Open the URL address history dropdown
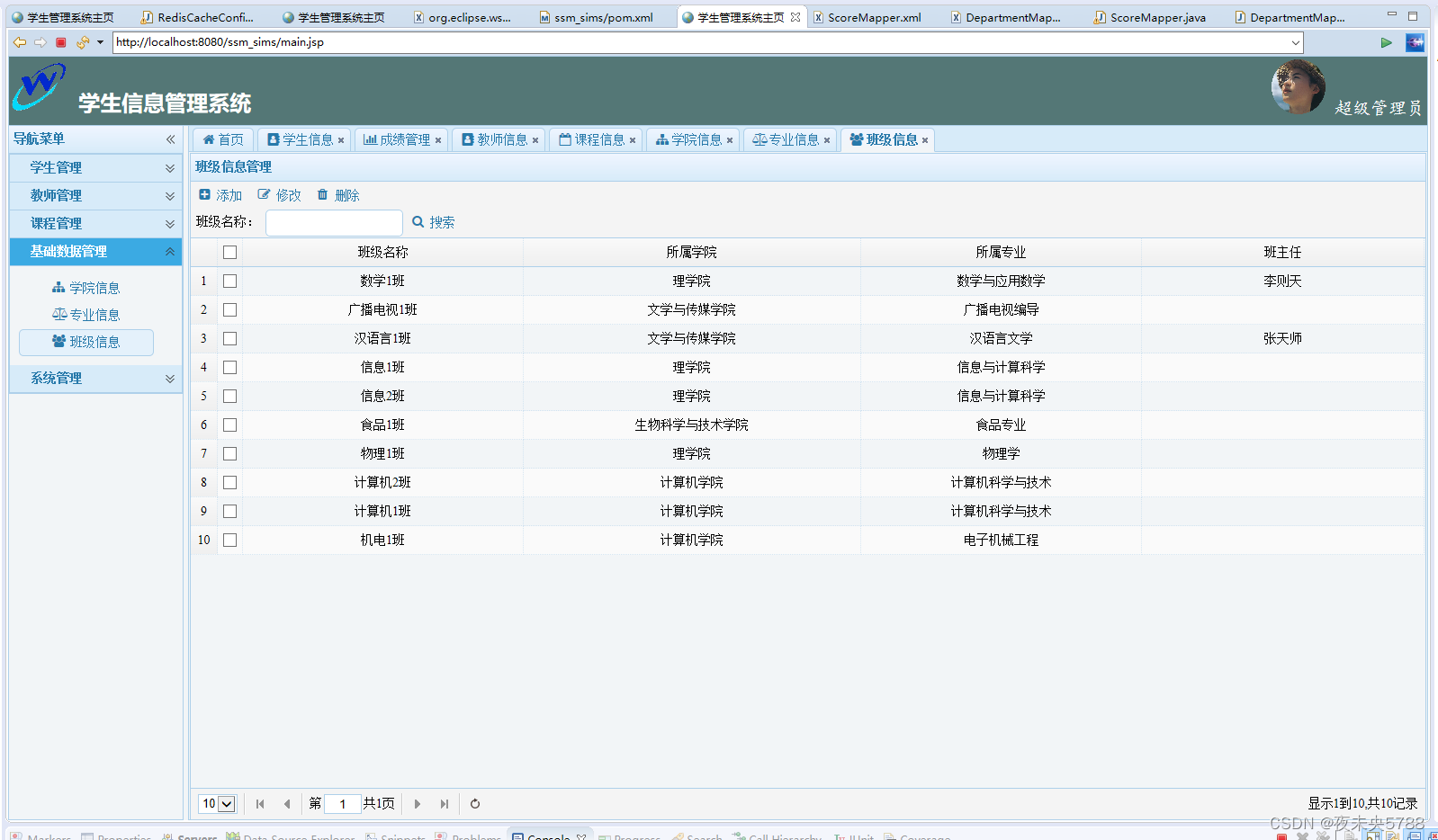Screen dimensions: 1438x840 (1296, 42)
